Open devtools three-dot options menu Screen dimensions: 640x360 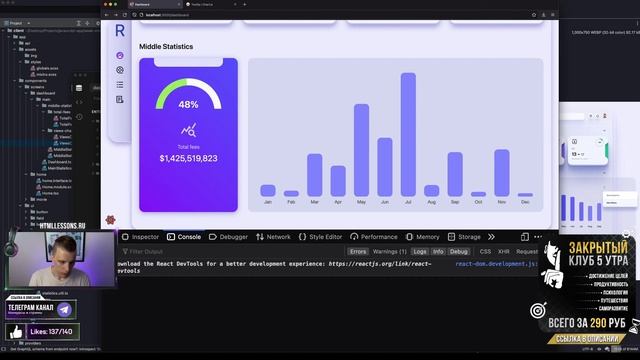tap(538, 237)
